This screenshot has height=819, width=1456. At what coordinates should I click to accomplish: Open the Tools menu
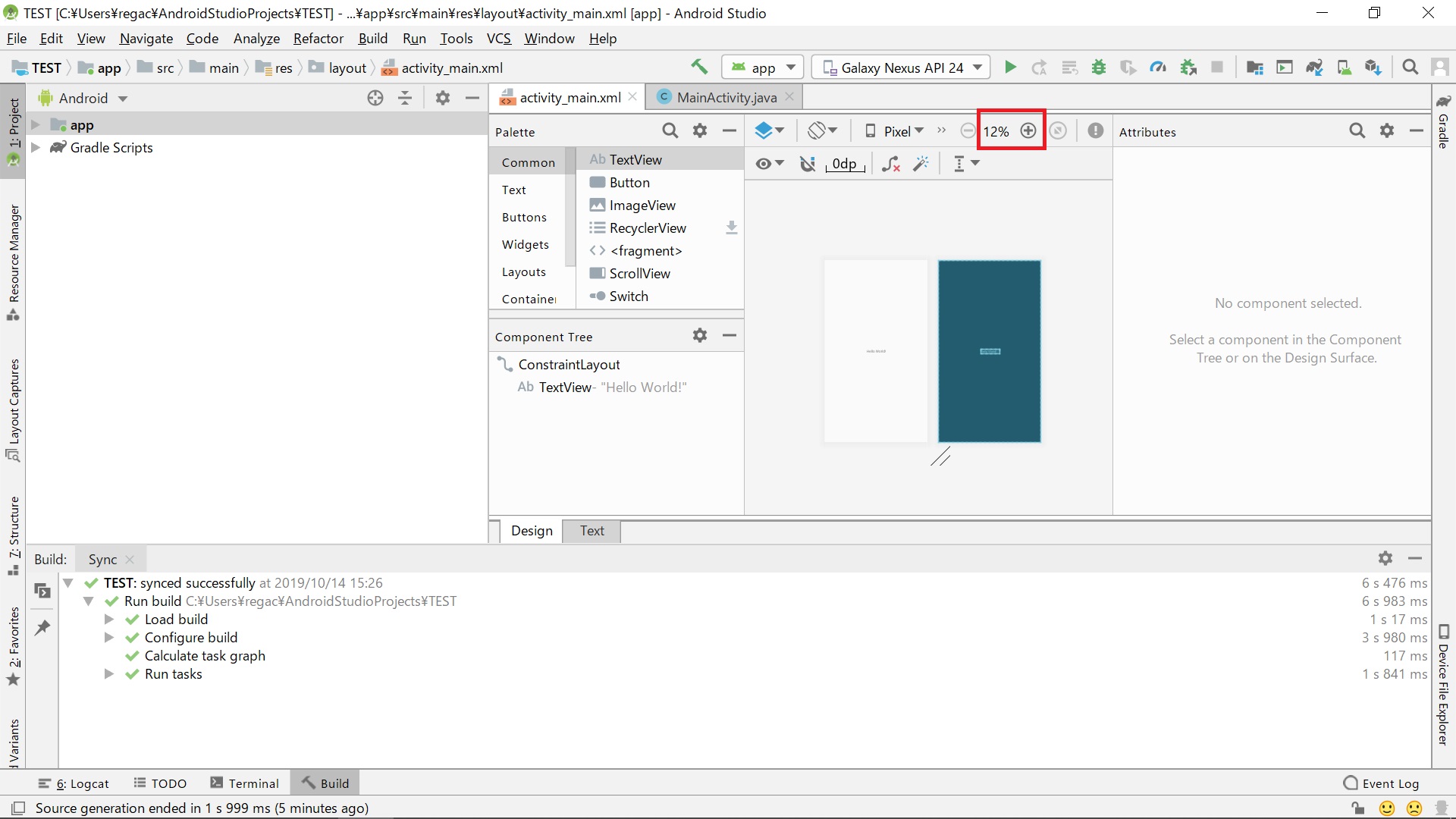click(x=457, y=38)
